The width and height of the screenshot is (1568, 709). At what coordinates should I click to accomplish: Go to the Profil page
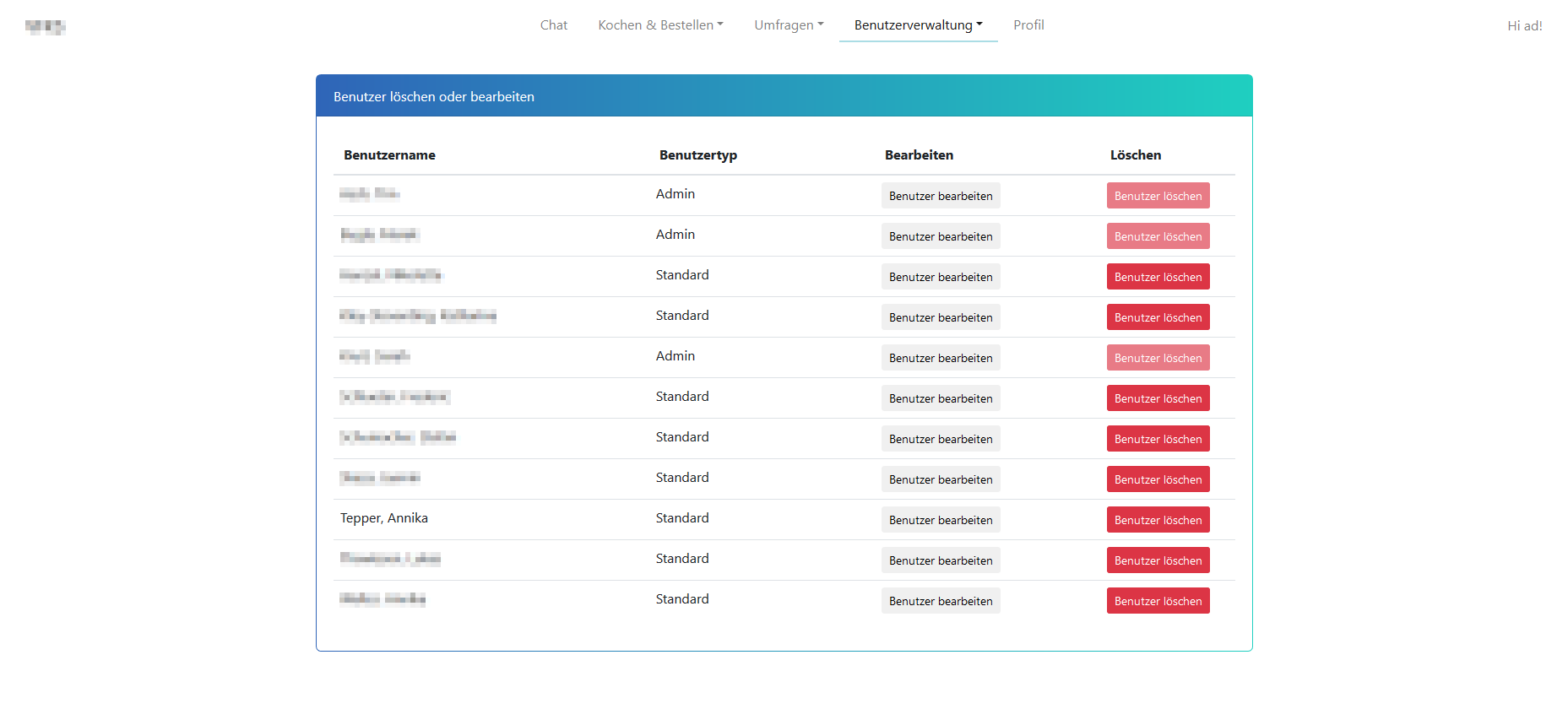(1028, 25)
